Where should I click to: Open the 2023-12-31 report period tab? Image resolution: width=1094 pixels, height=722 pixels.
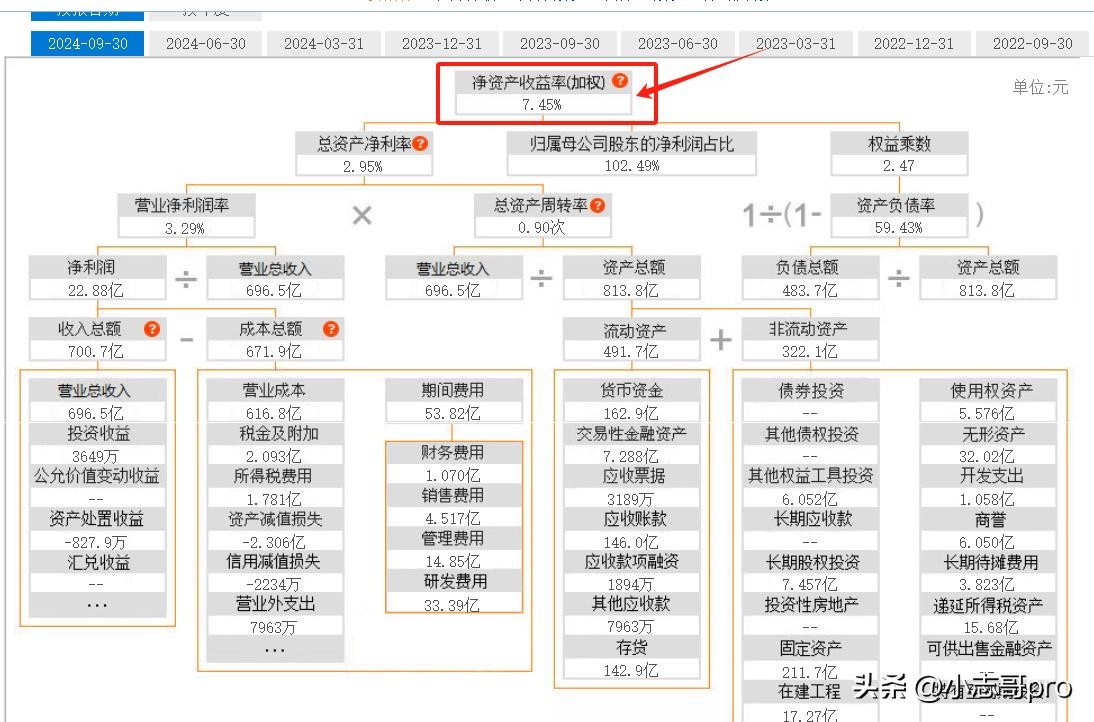click(442, 43)
